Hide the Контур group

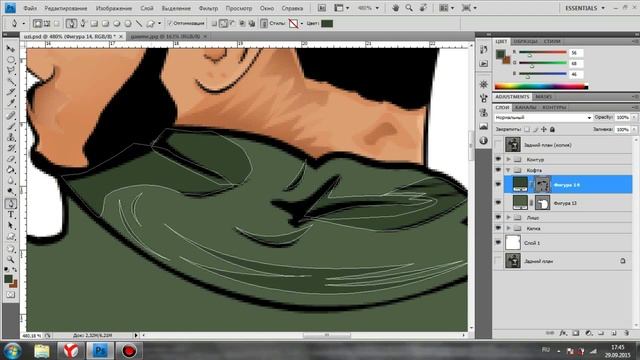click(x=498, y=159)
